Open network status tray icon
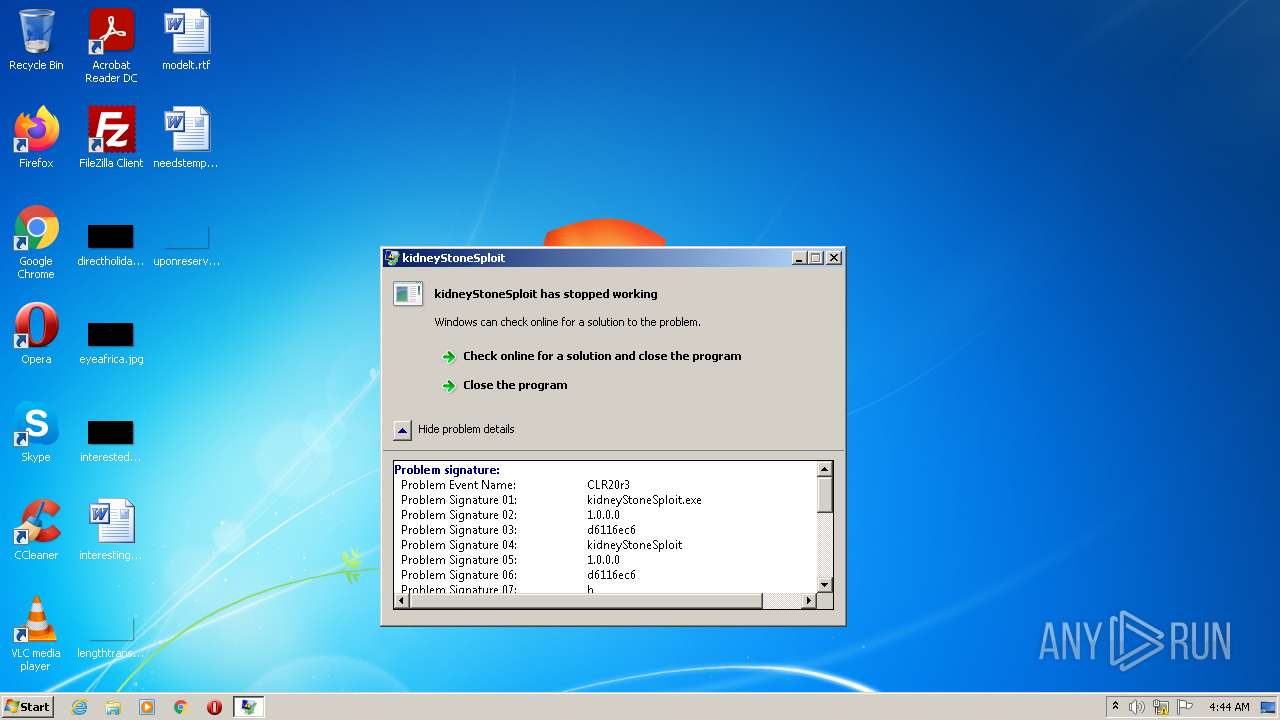 (1161, 707)
